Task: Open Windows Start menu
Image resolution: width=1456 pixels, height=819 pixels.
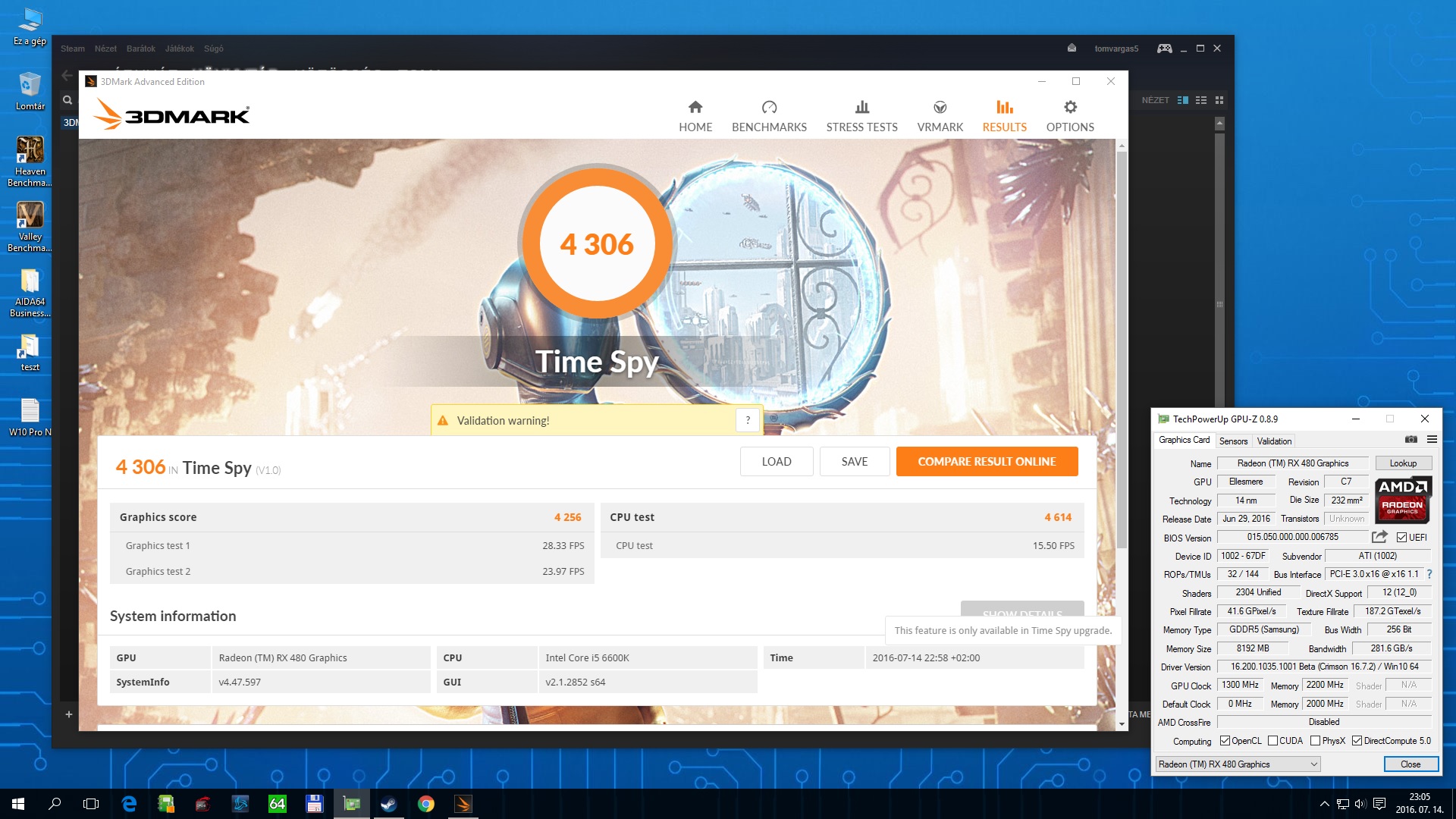Action: point(18,804)
